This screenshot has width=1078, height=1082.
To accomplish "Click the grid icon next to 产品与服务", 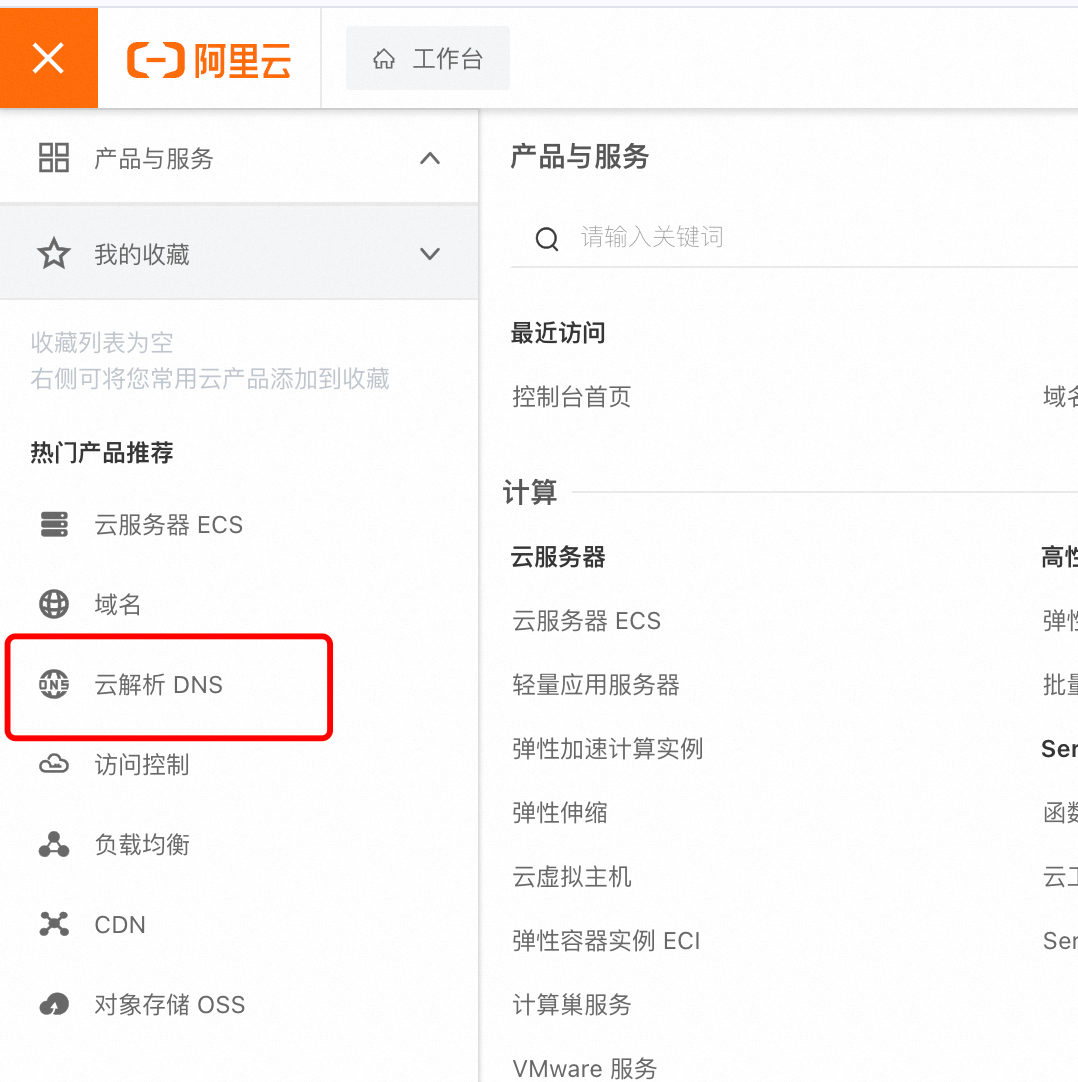I will [x=53, y=157].
